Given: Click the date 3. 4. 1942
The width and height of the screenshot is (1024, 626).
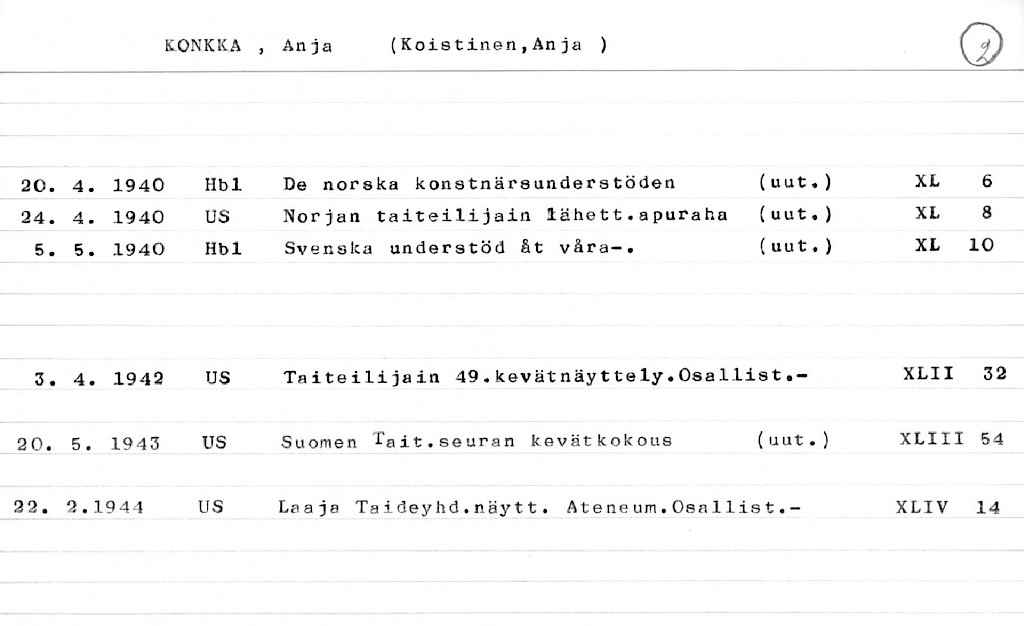Looking at the screenshot, I should click(99, 378).
